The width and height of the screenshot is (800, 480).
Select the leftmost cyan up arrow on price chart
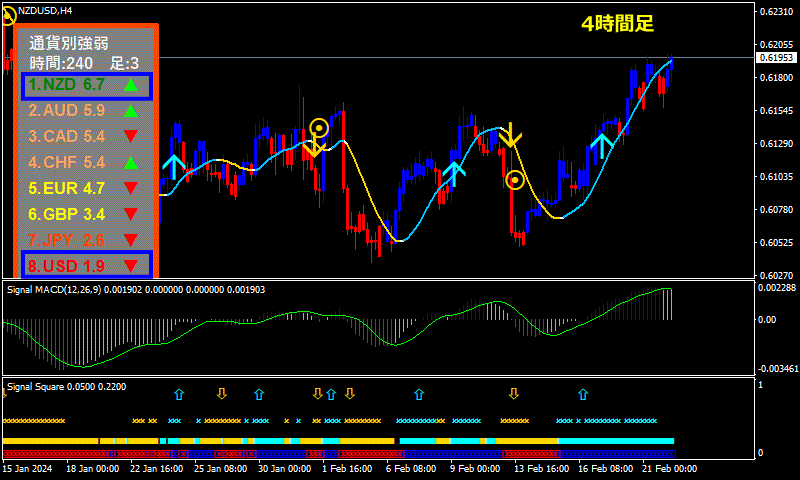[175, 165]
